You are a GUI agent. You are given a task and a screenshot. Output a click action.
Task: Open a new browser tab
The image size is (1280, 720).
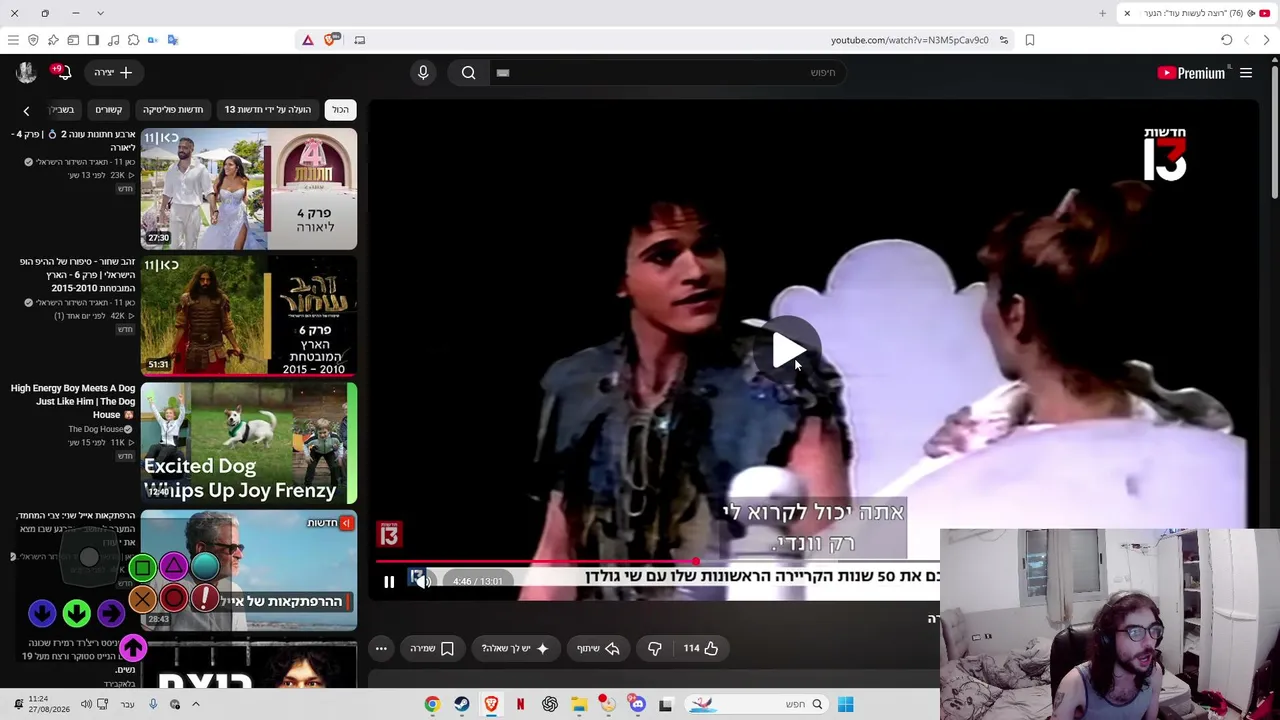point(1102,13)
